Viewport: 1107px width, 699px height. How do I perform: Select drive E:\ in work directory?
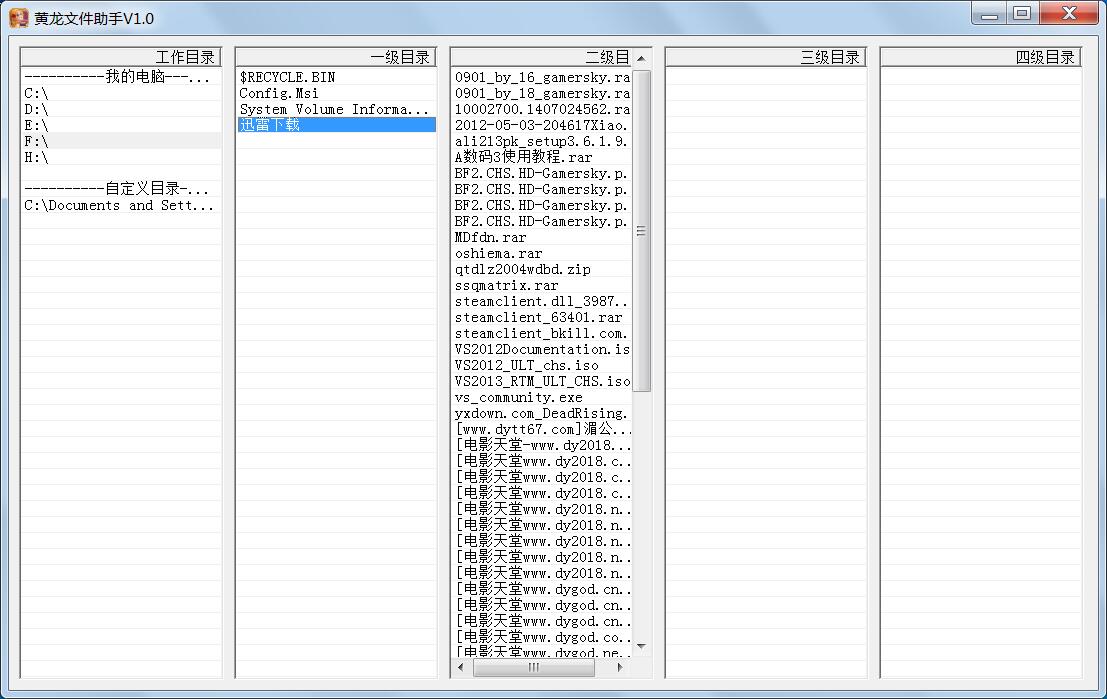121,125
